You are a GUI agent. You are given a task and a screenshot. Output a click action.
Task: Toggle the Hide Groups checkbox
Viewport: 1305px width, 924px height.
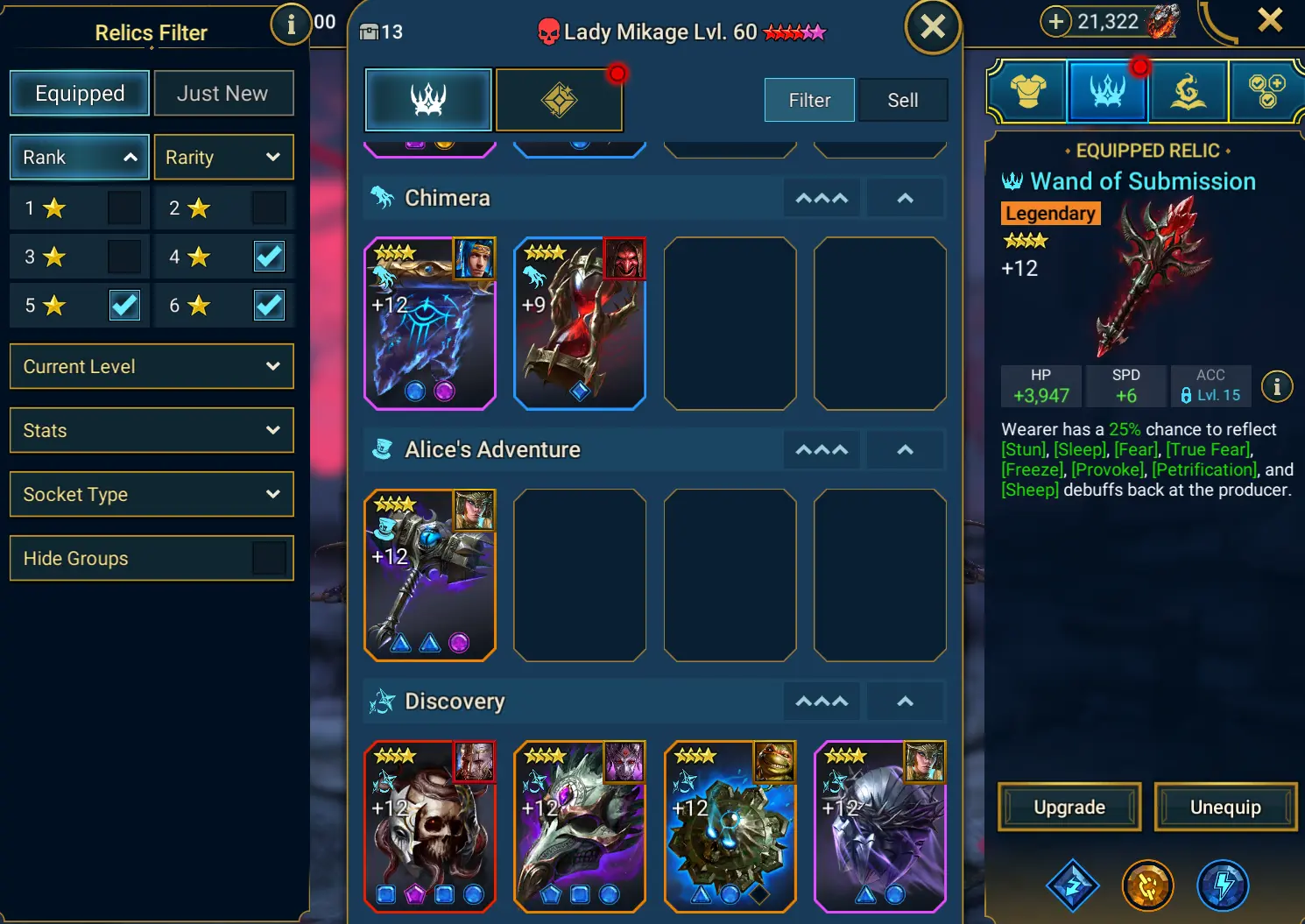(x=269, y=558)
